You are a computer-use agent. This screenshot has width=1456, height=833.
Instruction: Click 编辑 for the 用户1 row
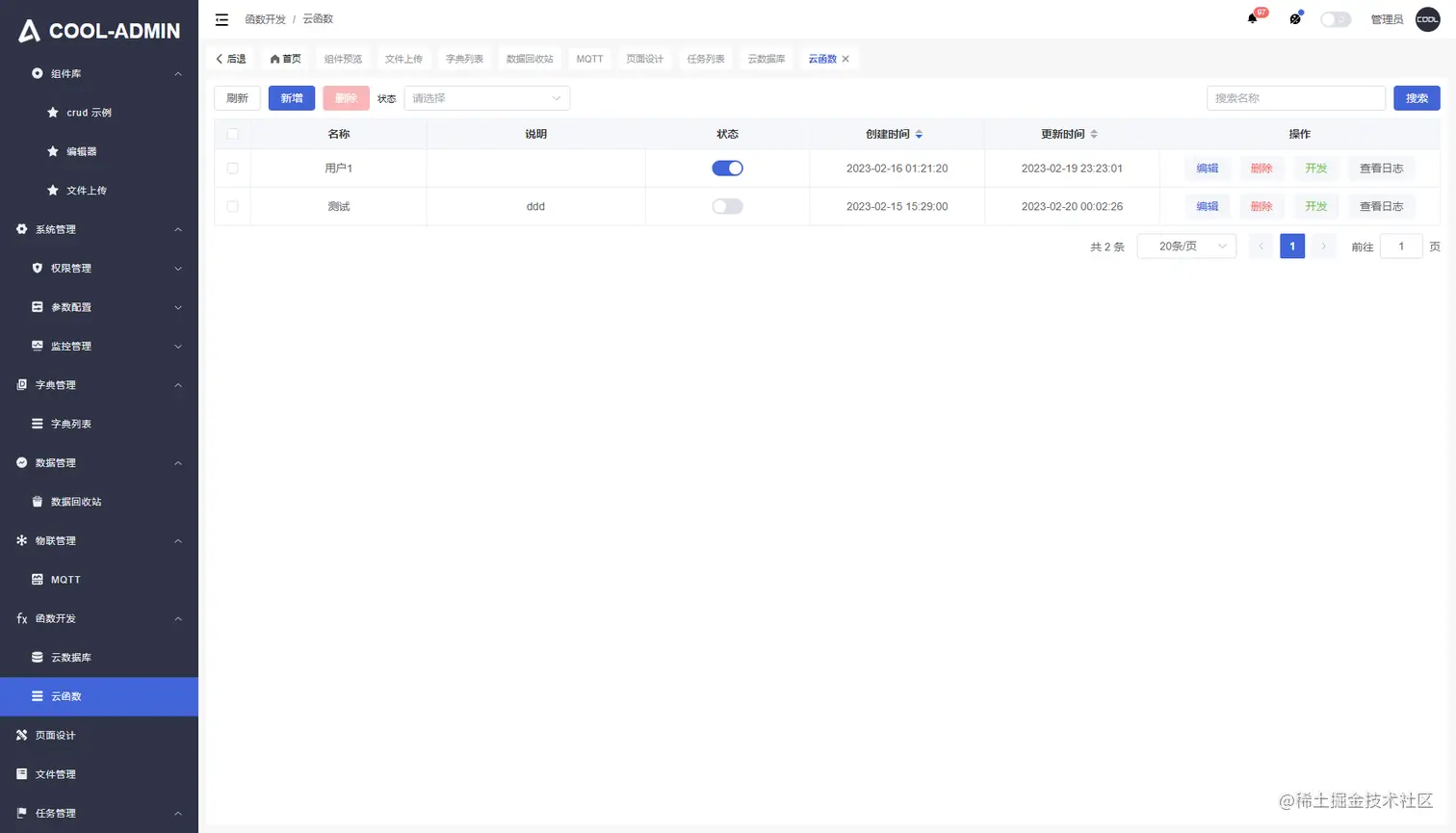pyautogui.click(x=1208, y=169)
